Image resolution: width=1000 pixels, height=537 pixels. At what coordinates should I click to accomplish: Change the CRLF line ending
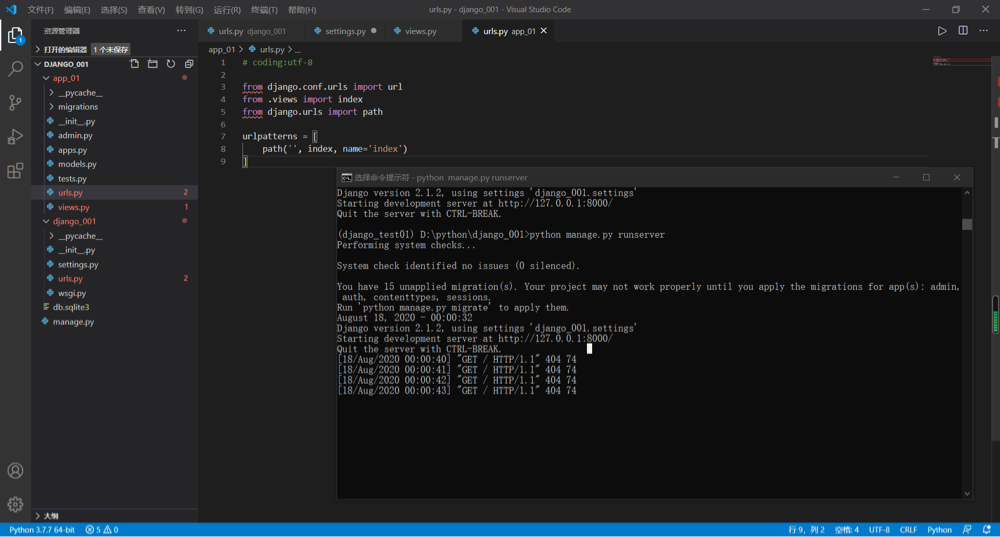coord(908,530)
